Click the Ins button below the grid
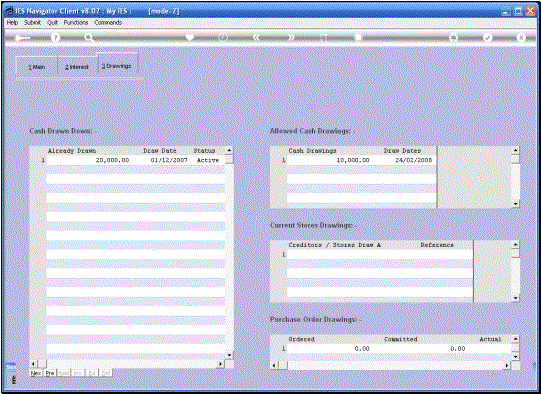This screenshot has height=394, width=541. [x=78, y=373]
